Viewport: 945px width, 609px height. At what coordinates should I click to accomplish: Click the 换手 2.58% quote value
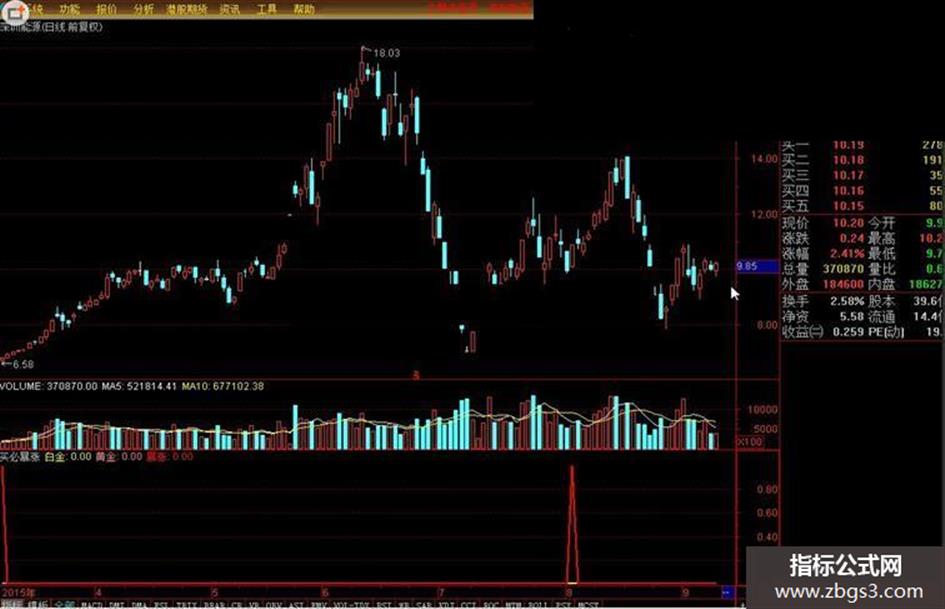coord(847,301)
